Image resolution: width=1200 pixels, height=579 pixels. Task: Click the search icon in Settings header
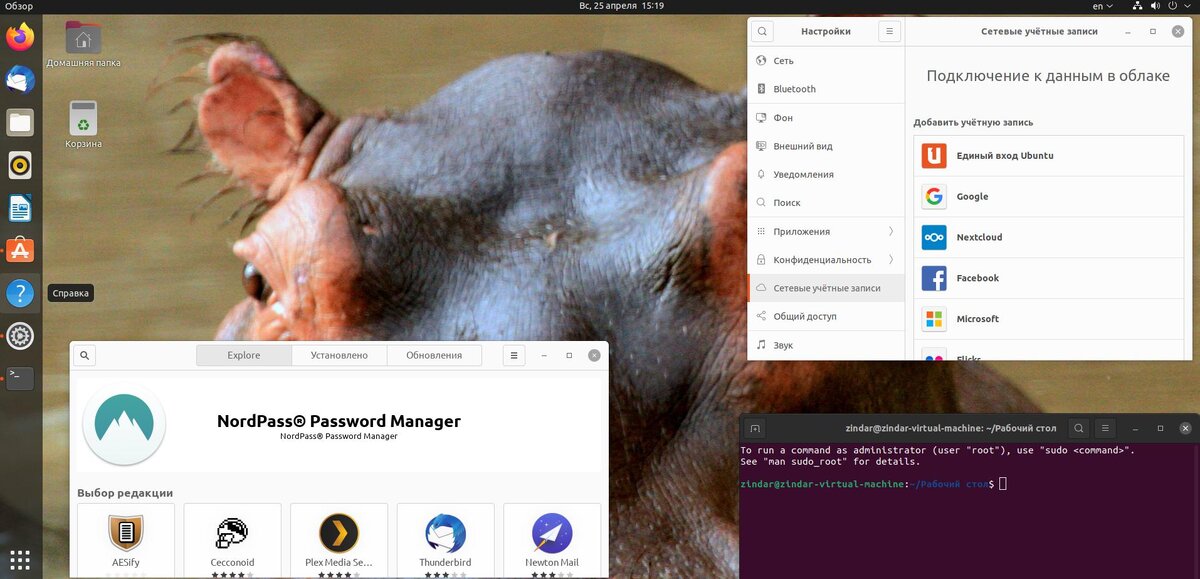coord(762,31)
